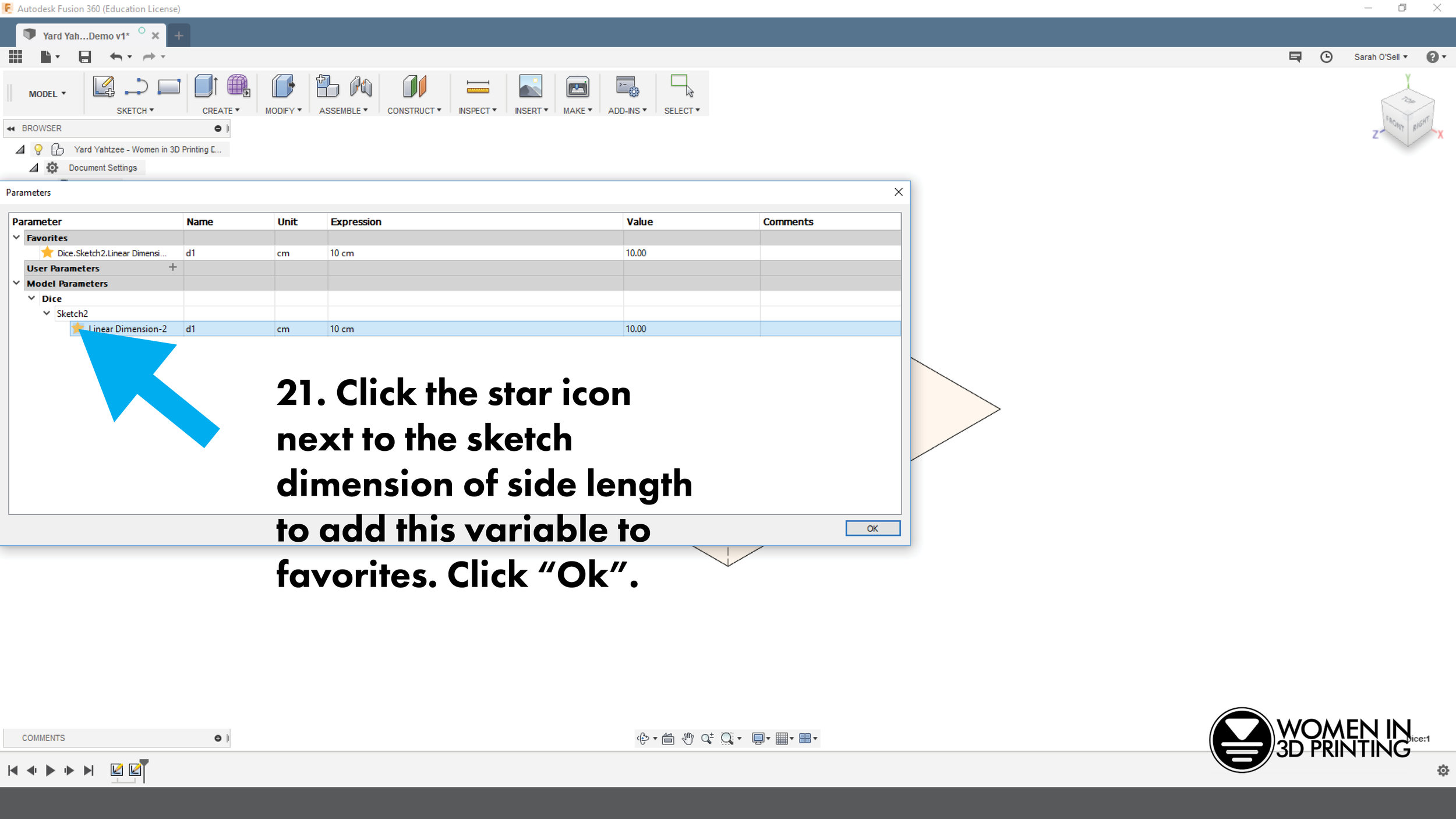Close the Parameters dialog
The height and width of the screenshot is (819, 1456).
coord(898,192)
